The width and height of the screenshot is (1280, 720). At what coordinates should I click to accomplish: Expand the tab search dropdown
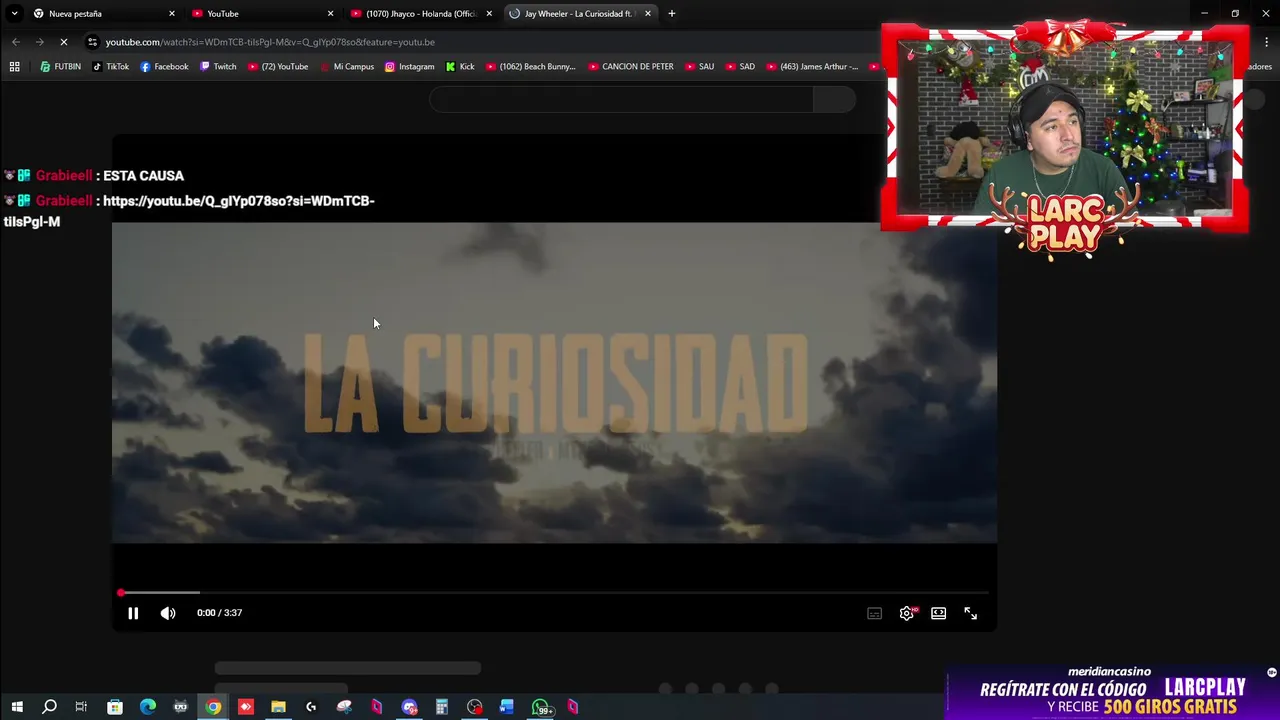point(13,13)
